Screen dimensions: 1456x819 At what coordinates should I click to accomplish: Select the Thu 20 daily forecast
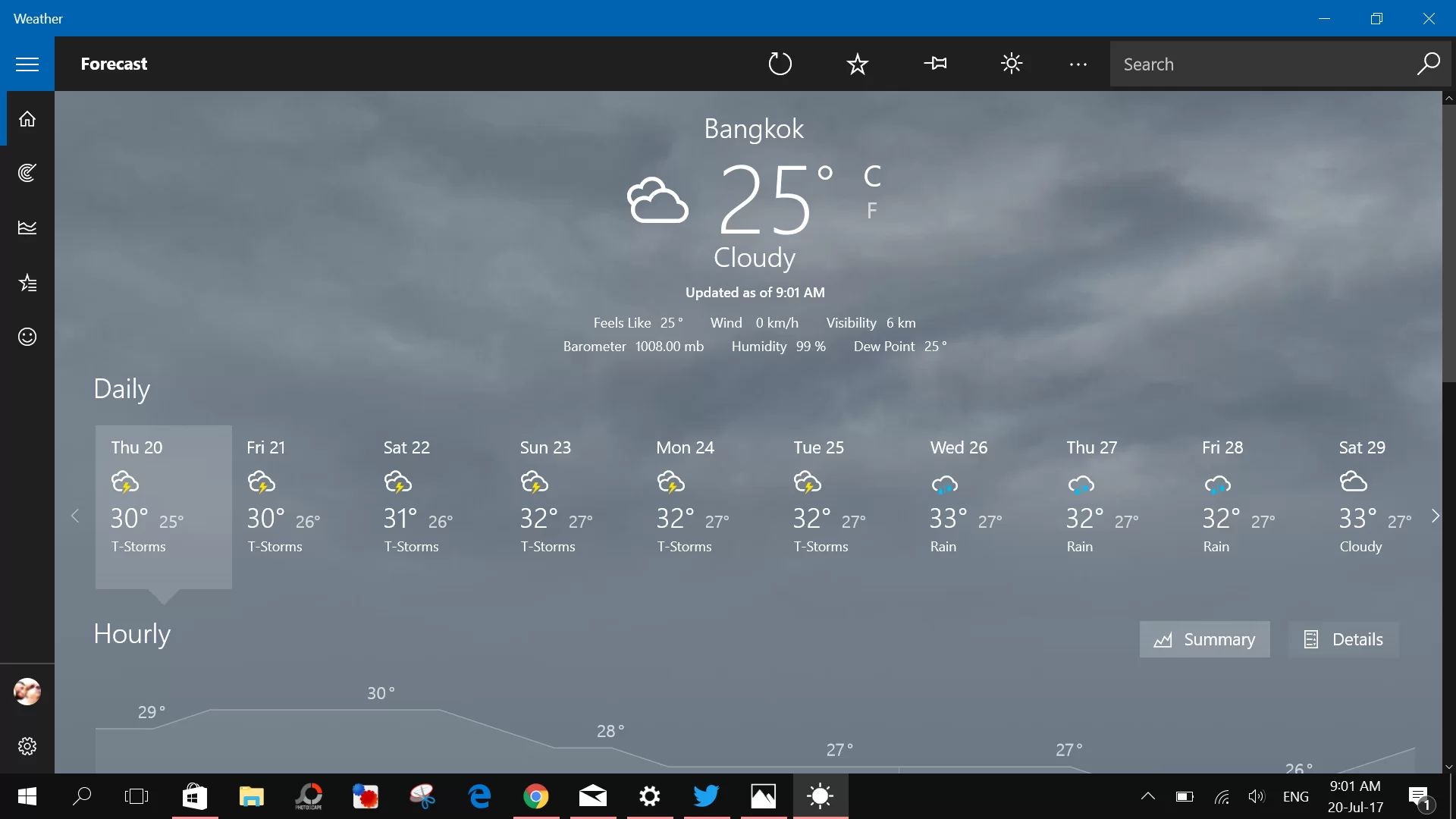164,507
